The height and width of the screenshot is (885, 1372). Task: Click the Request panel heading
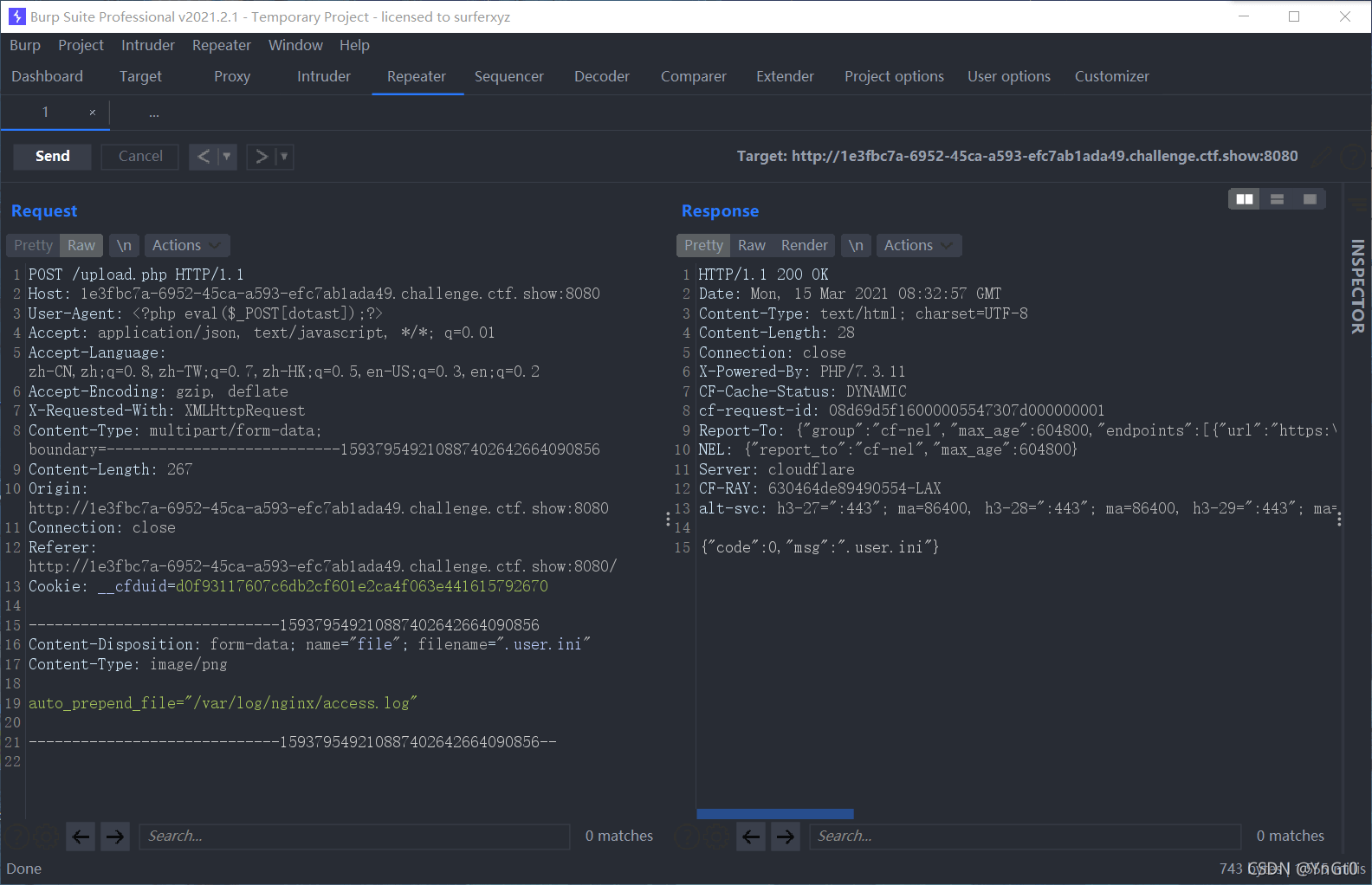44,211
